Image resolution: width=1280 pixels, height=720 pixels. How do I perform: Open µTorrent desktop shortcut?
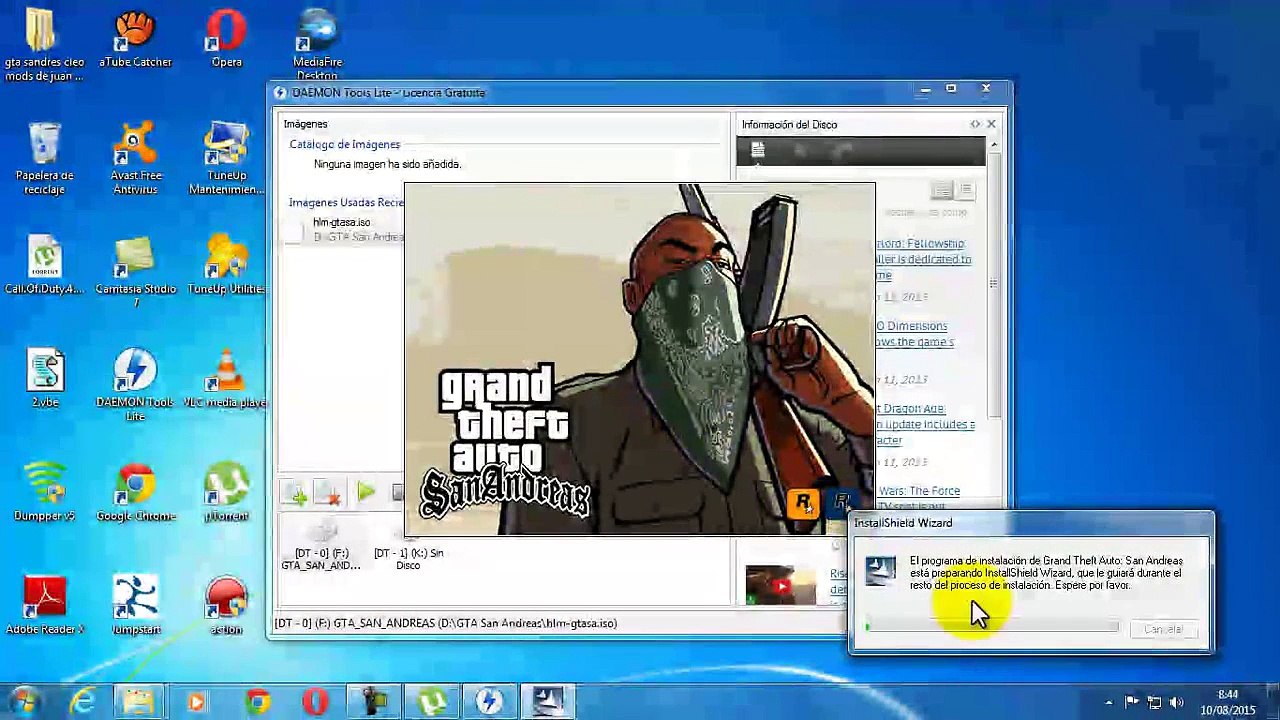(x=226, y=492)
